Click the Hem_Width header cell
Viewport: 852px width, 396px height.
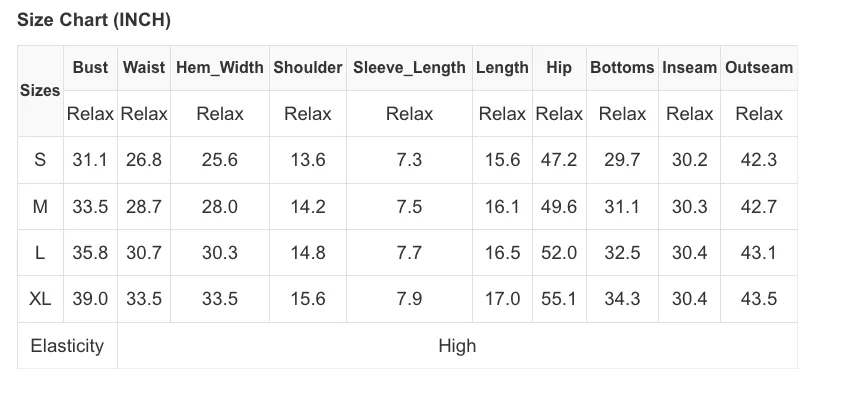coord(220,68)
